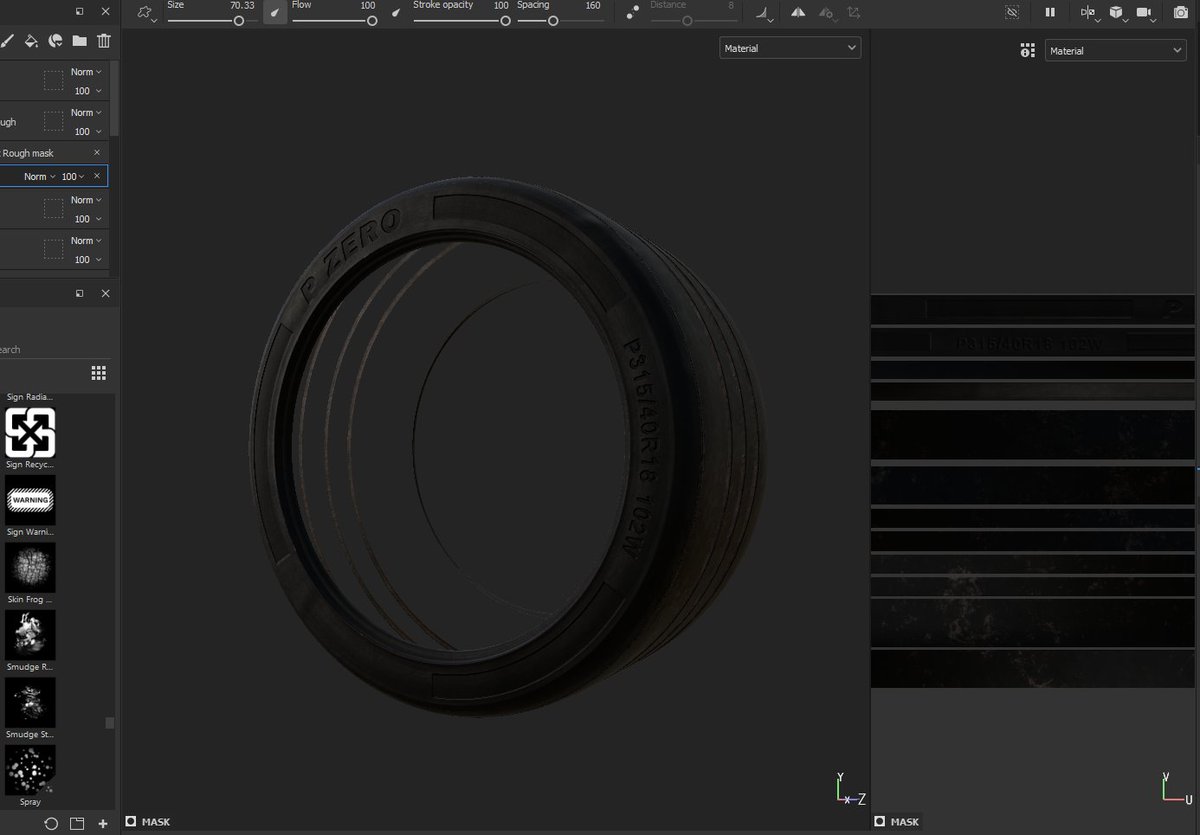
Task: Select the Smudge St... brush thumbnail
Action: pos(30,702)
